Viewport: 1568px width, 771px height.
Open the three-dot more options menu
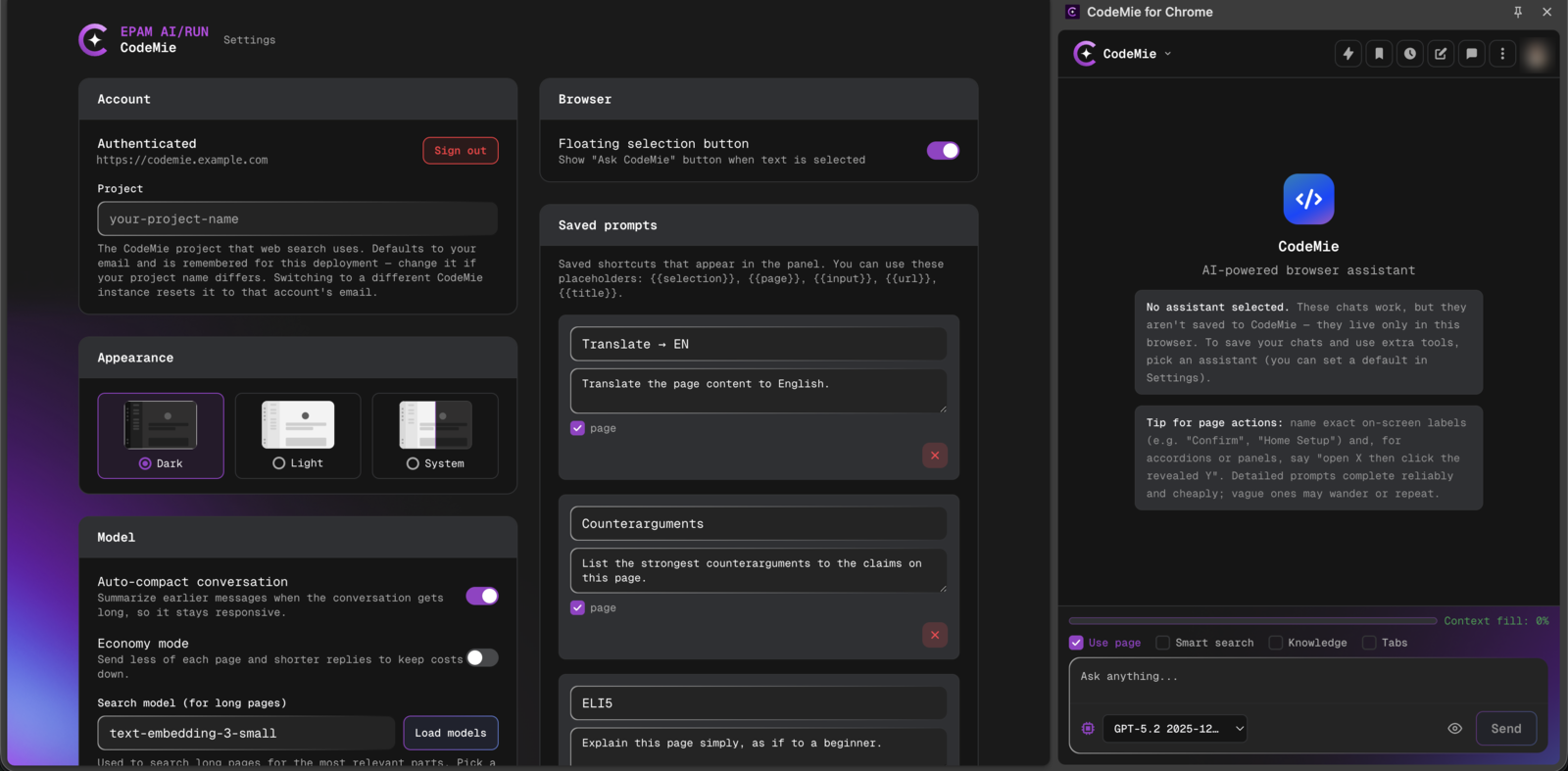[1502, 54]
